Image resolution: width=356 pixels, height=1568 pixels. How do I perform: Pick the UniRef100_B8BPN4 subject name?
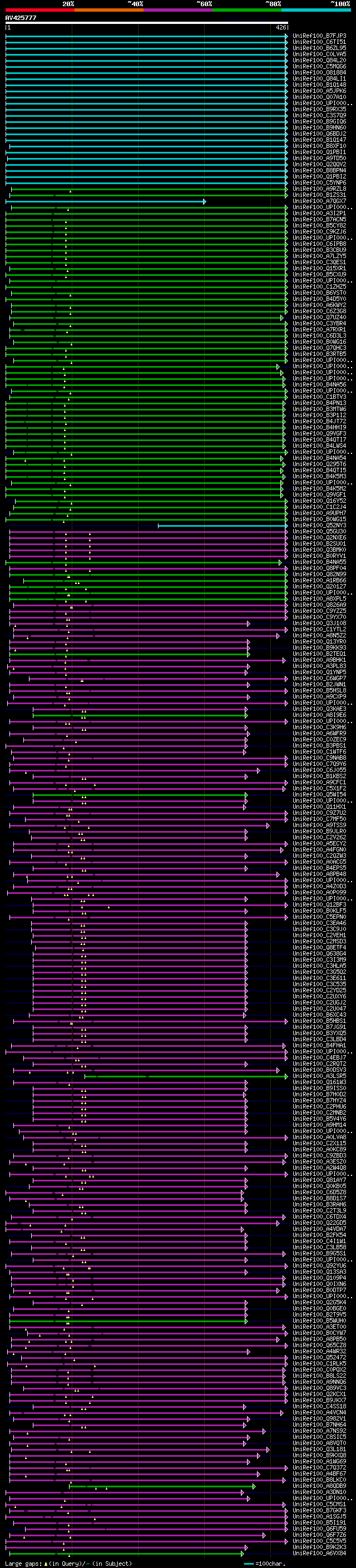319,170
